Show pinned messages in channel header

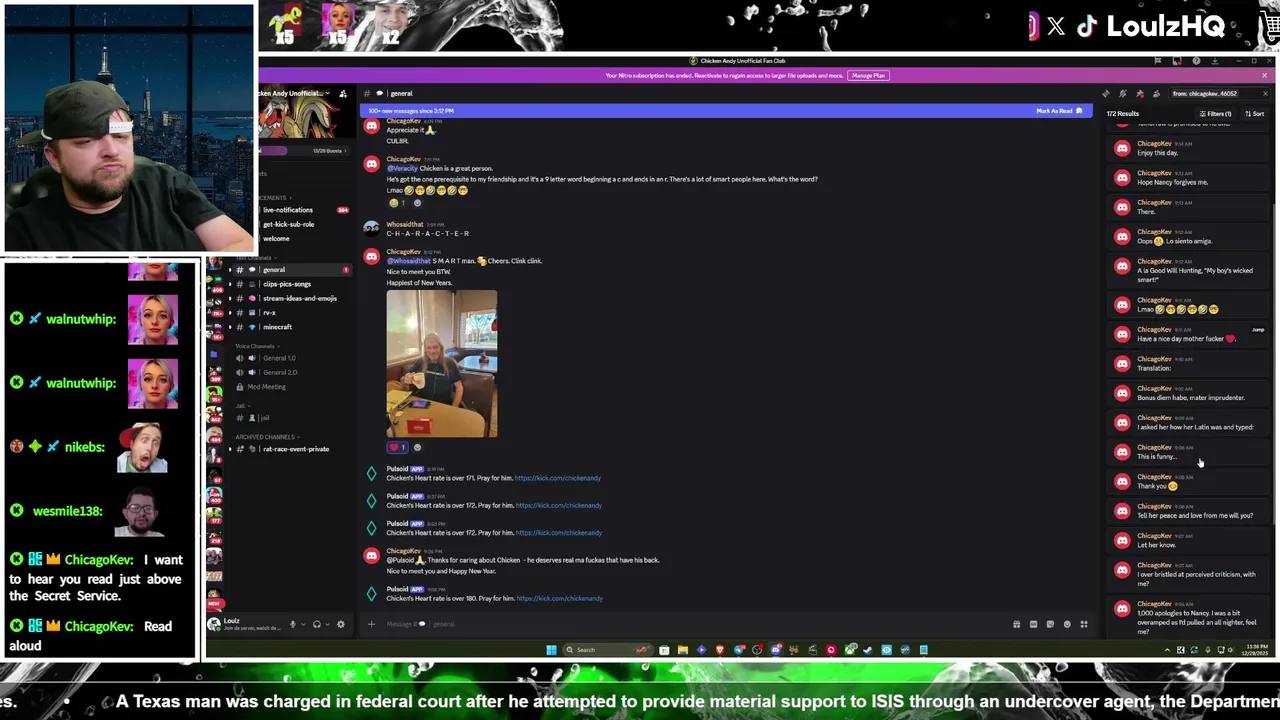(x=1140, y=93)
